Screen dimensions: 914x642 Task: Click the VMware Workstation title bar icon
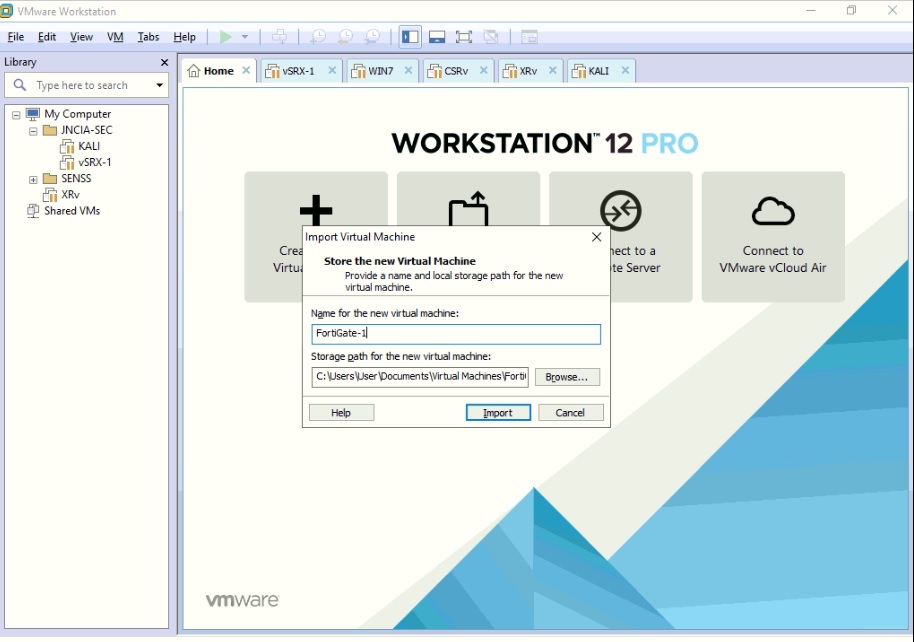6,10
